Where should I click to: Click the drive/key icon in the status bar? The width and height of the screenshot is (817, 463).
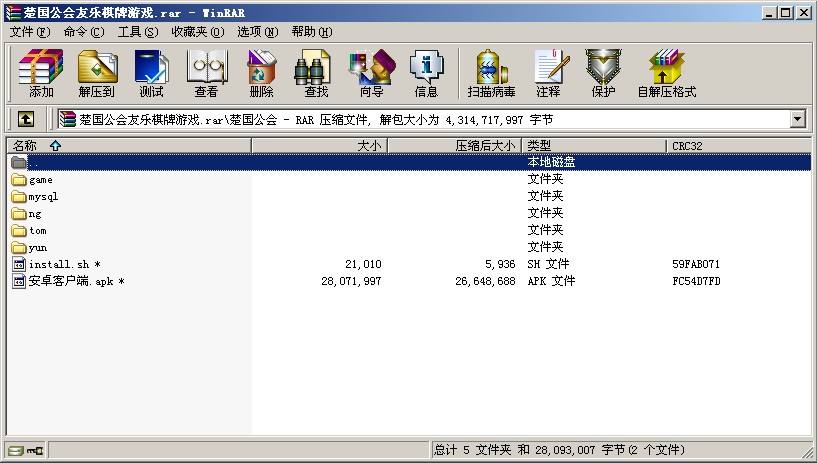click(25, 451)
